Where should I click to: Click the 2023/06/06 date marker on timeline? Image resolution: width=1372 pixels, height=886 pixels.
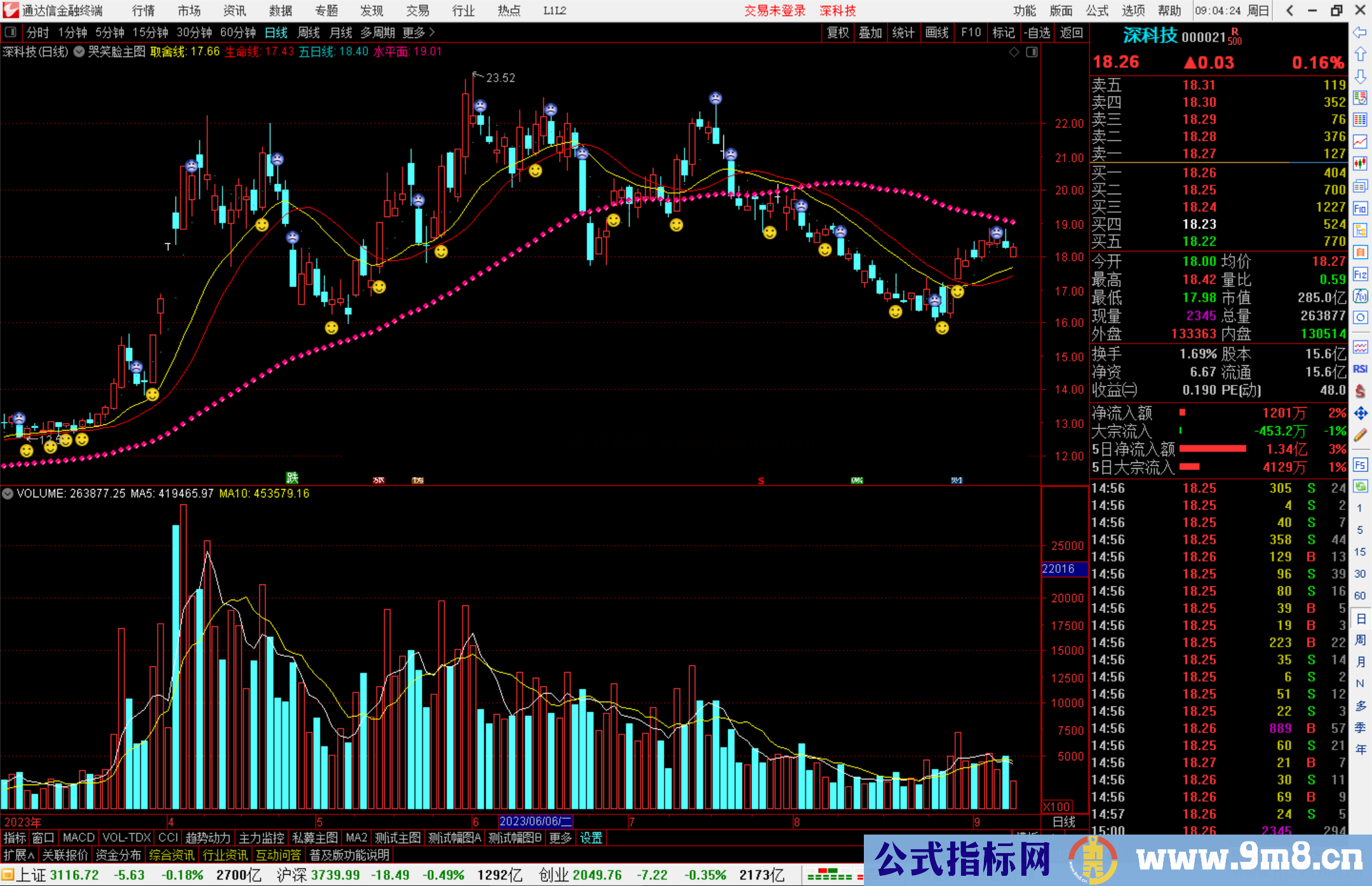click(535, 821)
